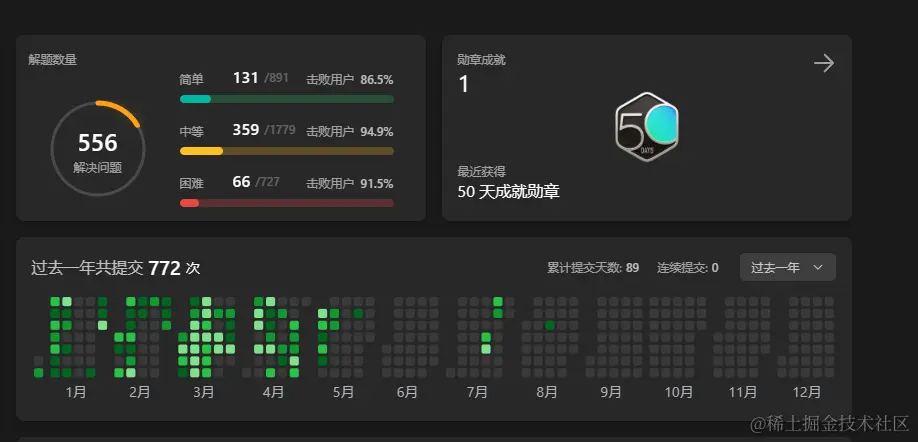Click the 7月 month label

point(477,392)
